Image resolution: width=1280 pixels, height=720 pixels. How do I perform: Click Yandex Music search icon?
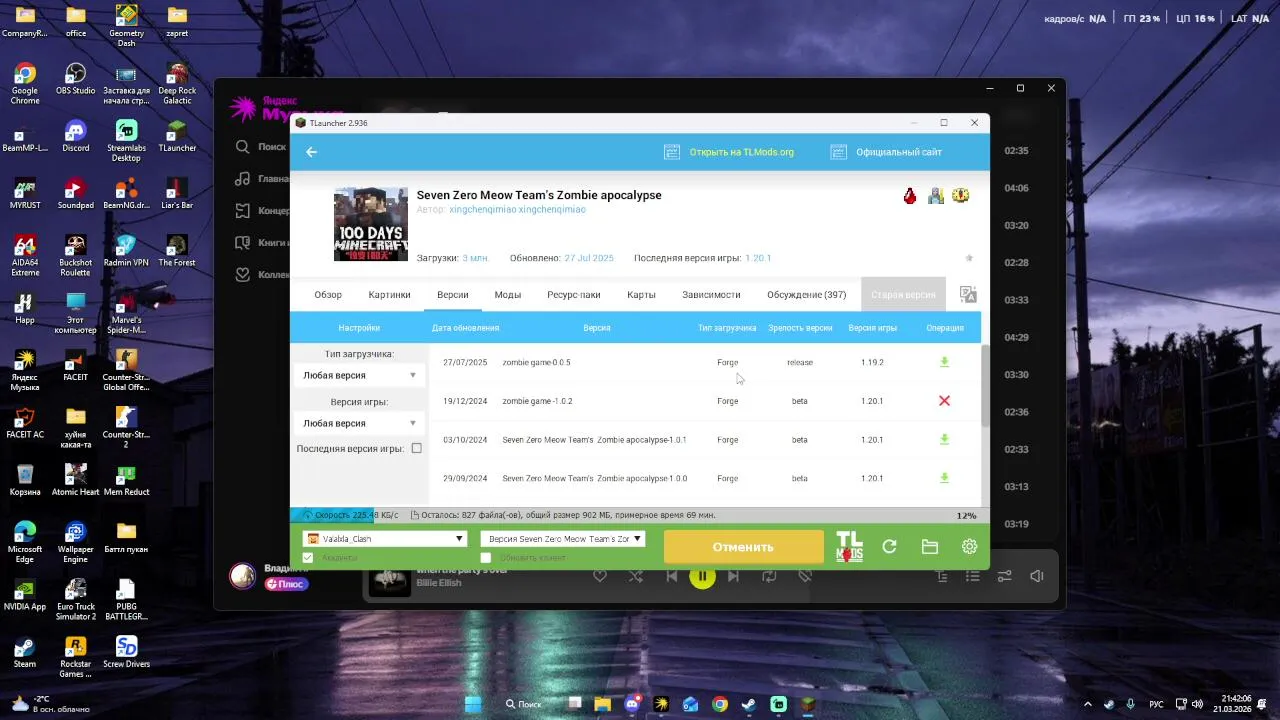pyautogui.click(x=243, y=147)
